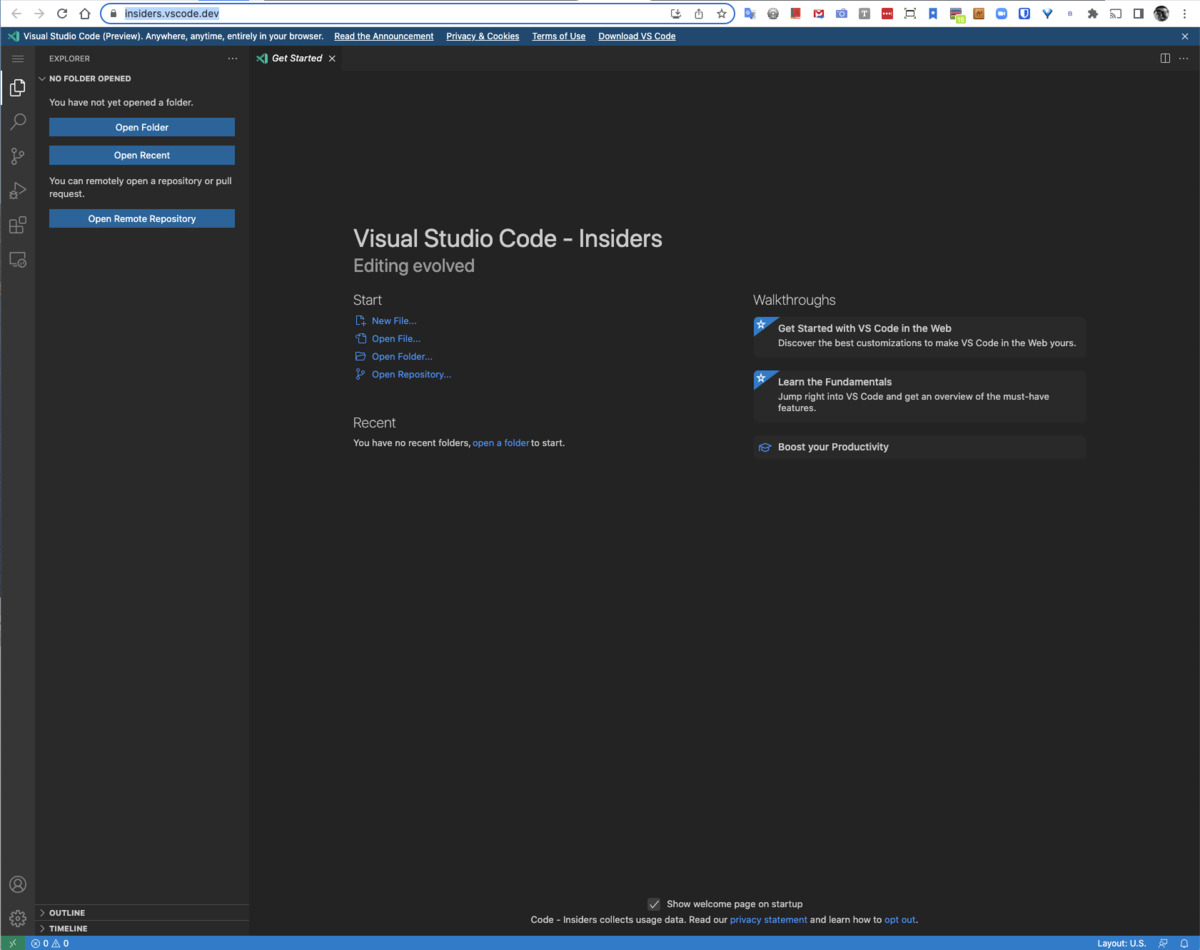1200x950 pixels.
Task: Select the Source Control icon
Action: [17, 156]
